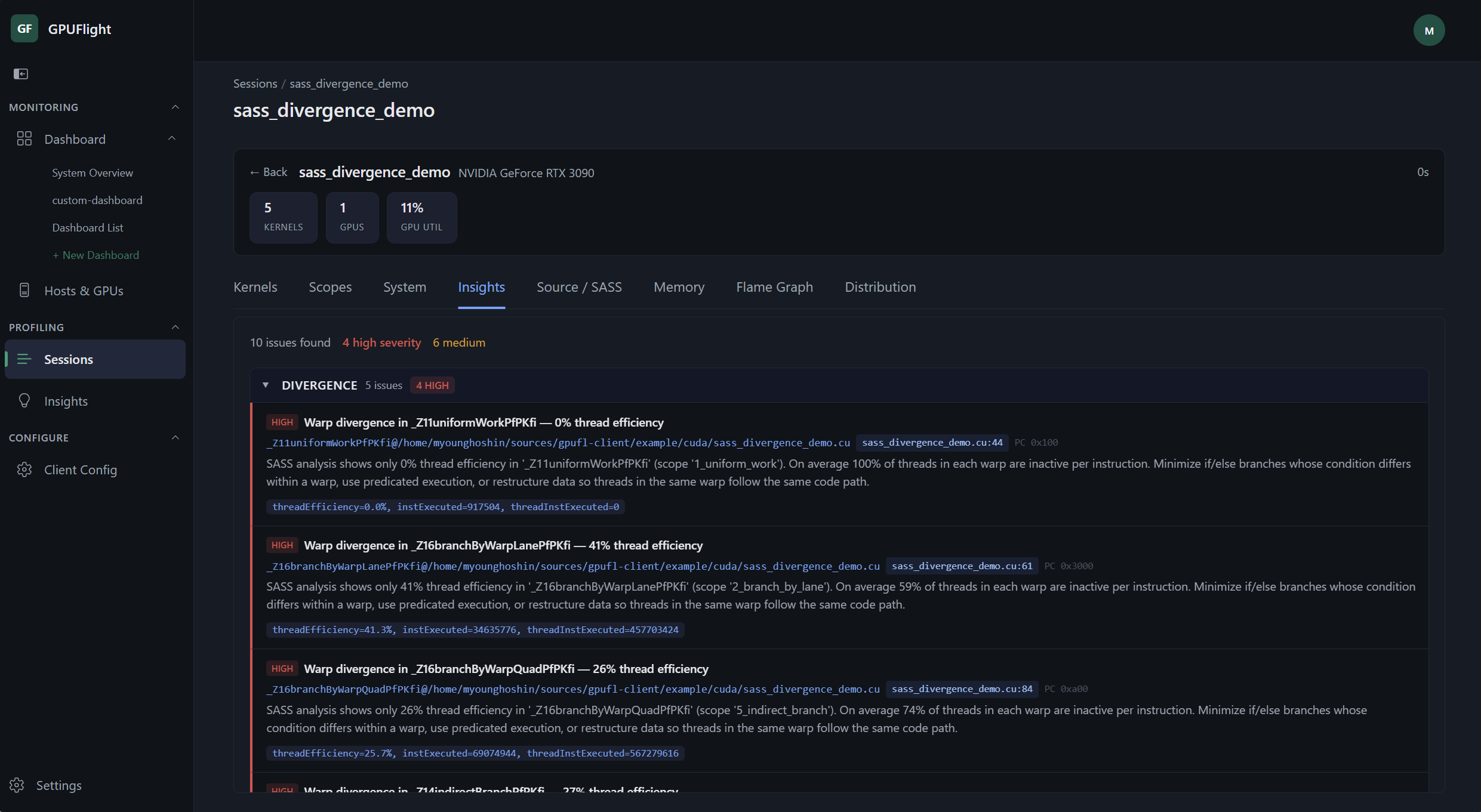Click the PC 0xa00 label
The width and height of the screenshot is (1481, 812).
[1066, 689]
